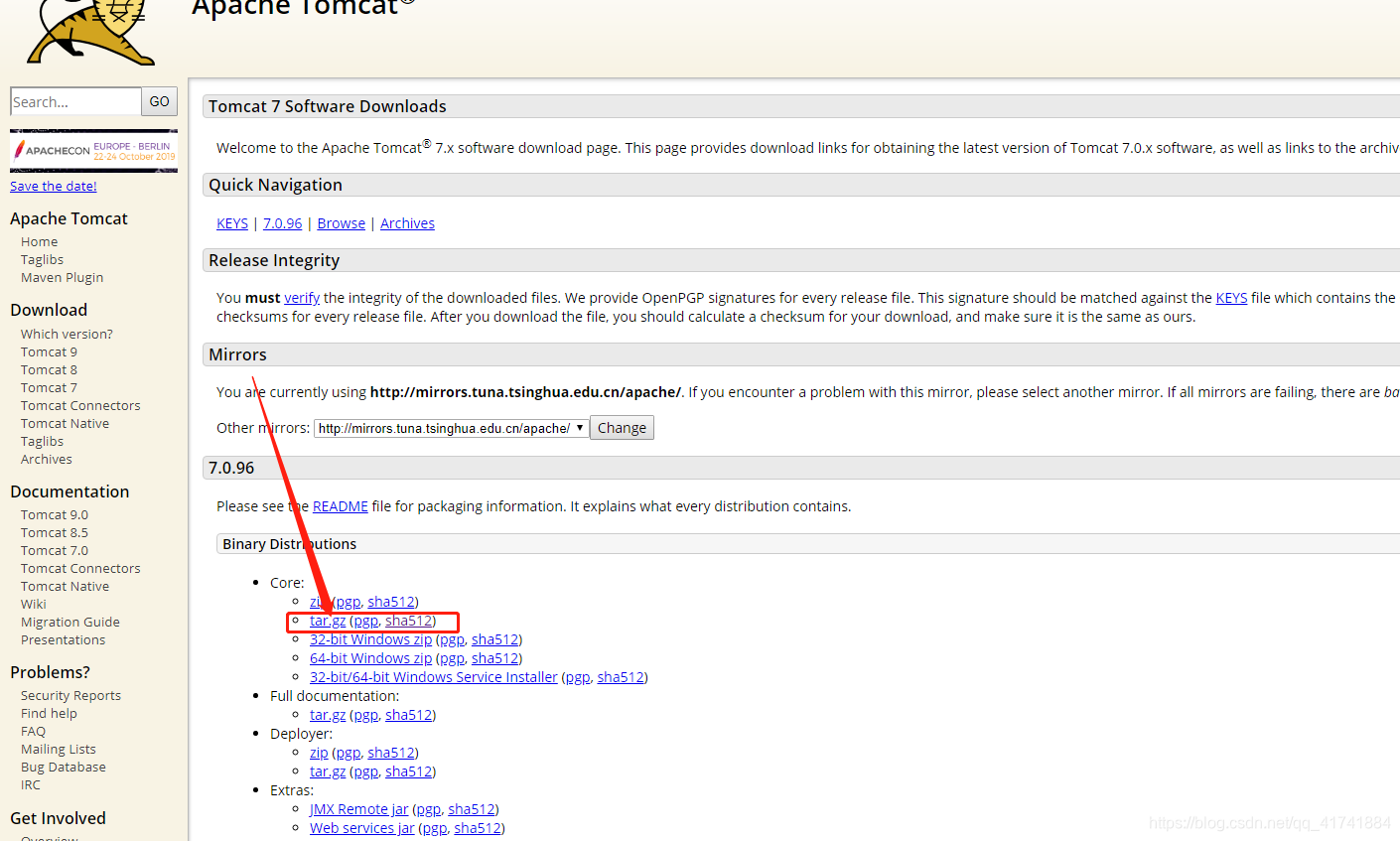
Task: Open Presentations sidebar link
Action: (x=63, y=639)
